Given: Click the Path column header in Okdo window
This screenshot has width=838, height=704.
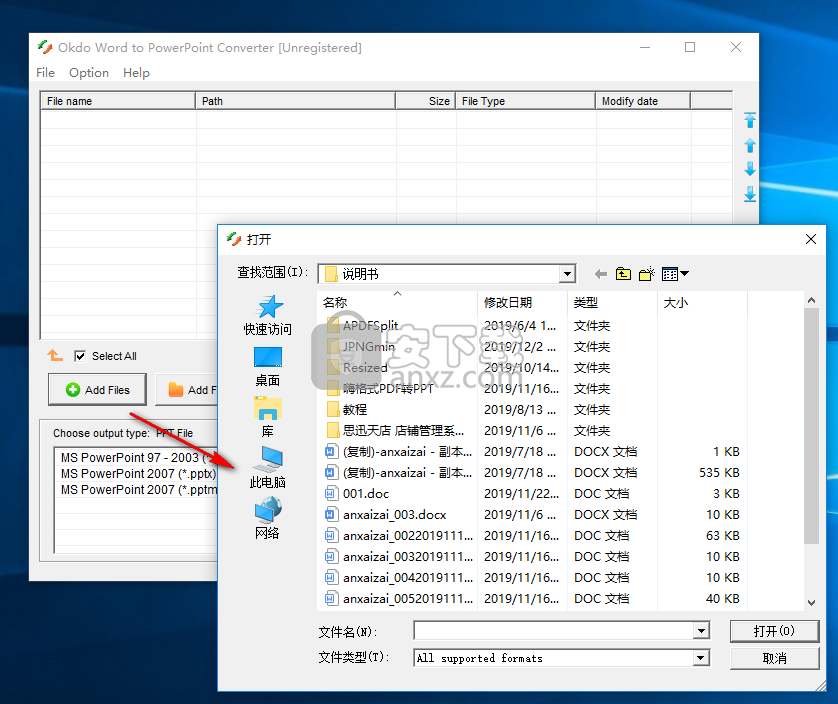Looking at the screenshot, I should tap(296, 101).
